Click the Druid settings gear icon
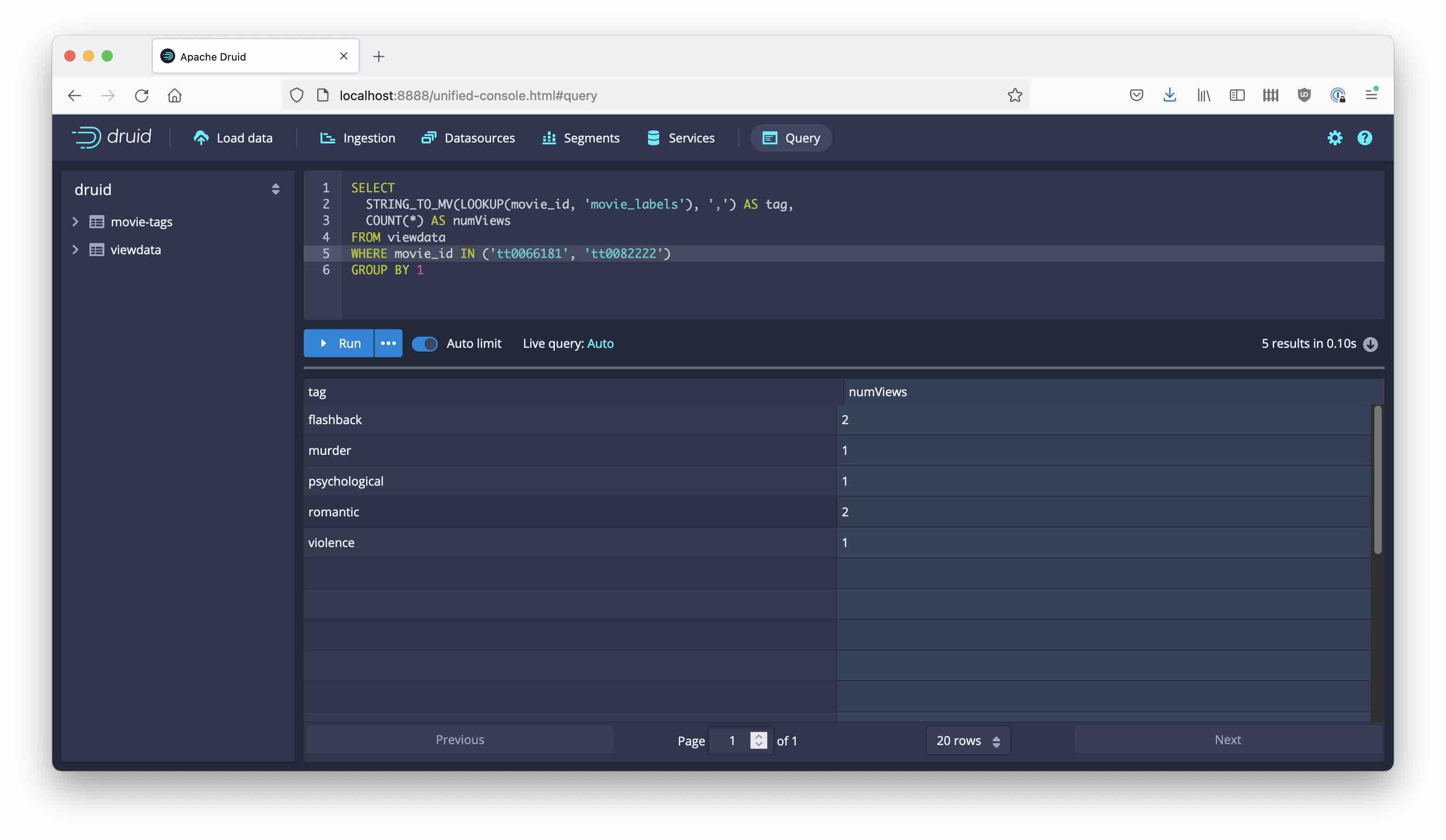1446x840 pixels. coord(1334,138)
